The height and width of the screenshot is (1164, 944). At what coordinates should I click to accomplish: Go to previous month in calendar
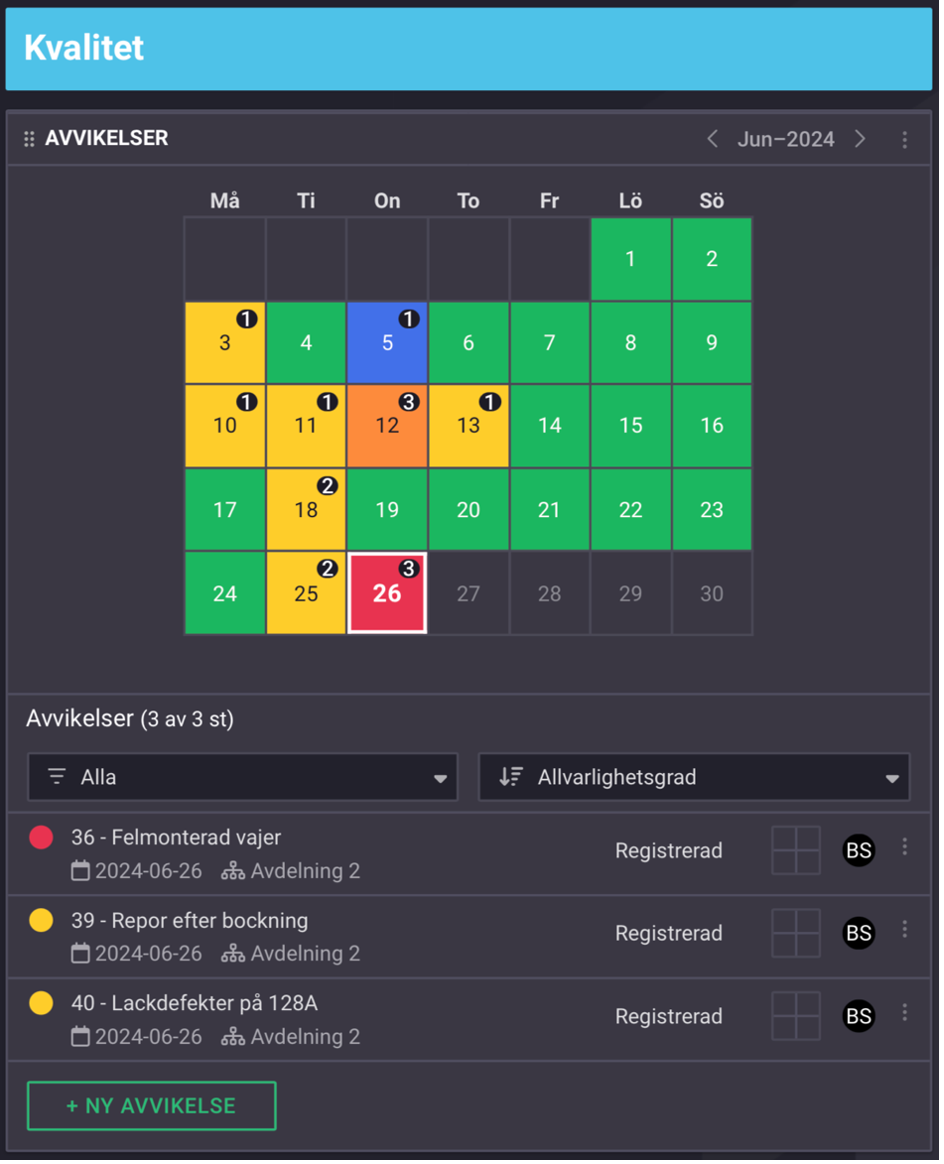click(712, 139)
